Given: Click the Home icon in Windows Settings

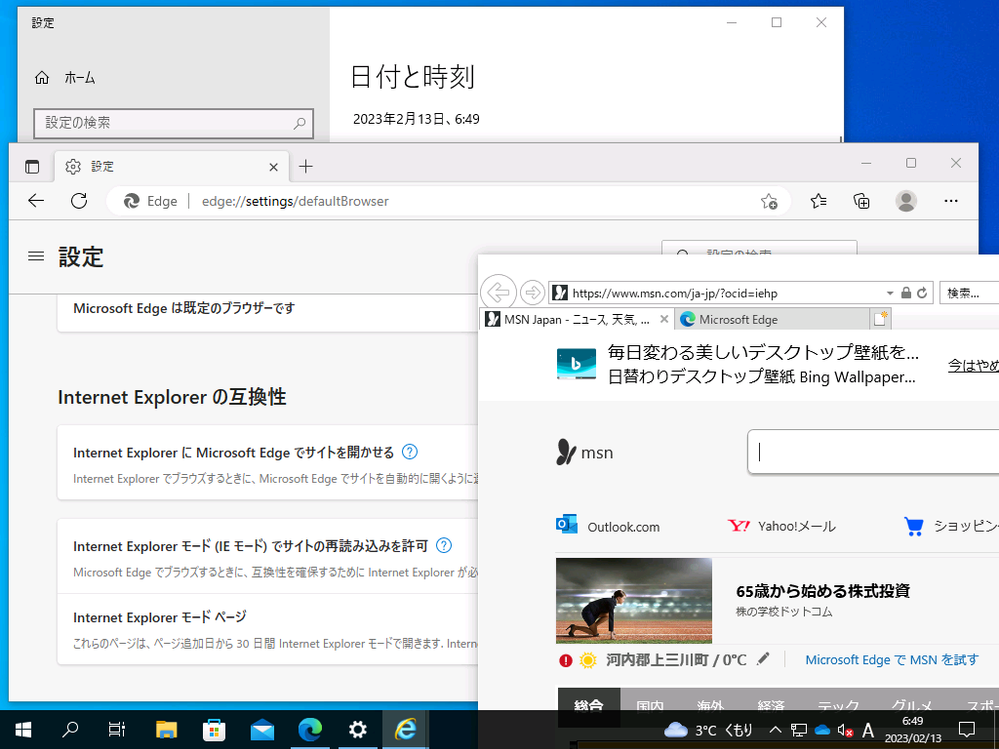Looking at the screenshot, I should (x=42, y=78).
